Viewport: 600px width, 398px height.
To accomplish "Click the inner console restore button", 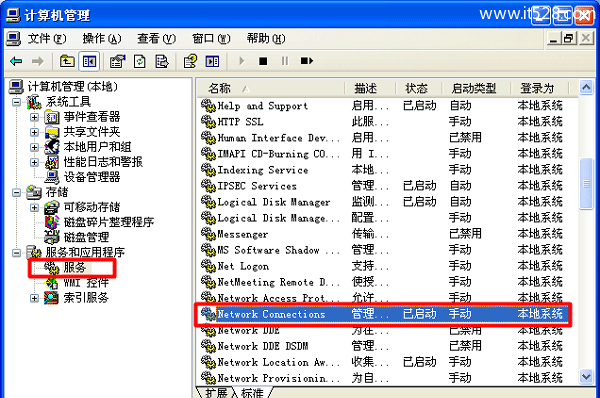I will click(569, 38).
